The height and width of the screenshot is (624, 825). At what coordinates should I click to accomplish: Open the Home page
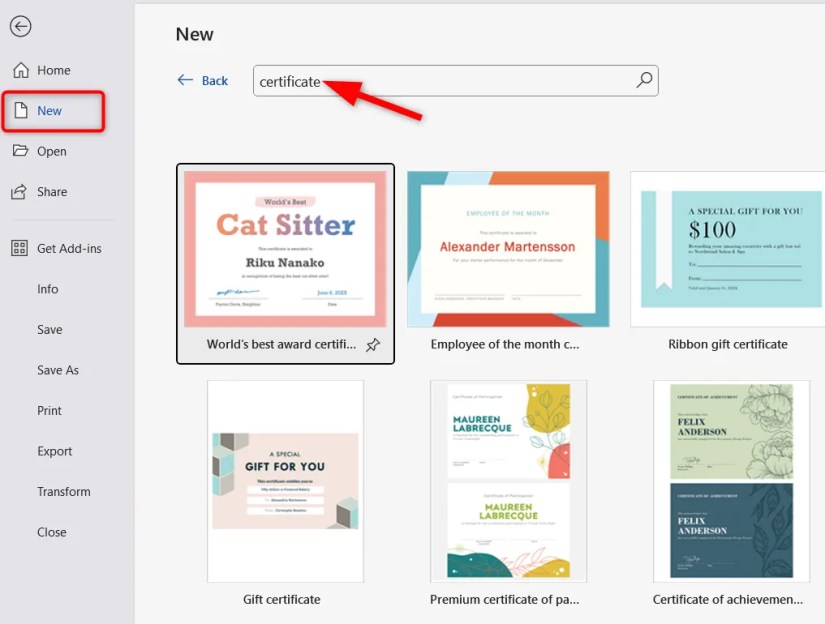tap(54, 70)
